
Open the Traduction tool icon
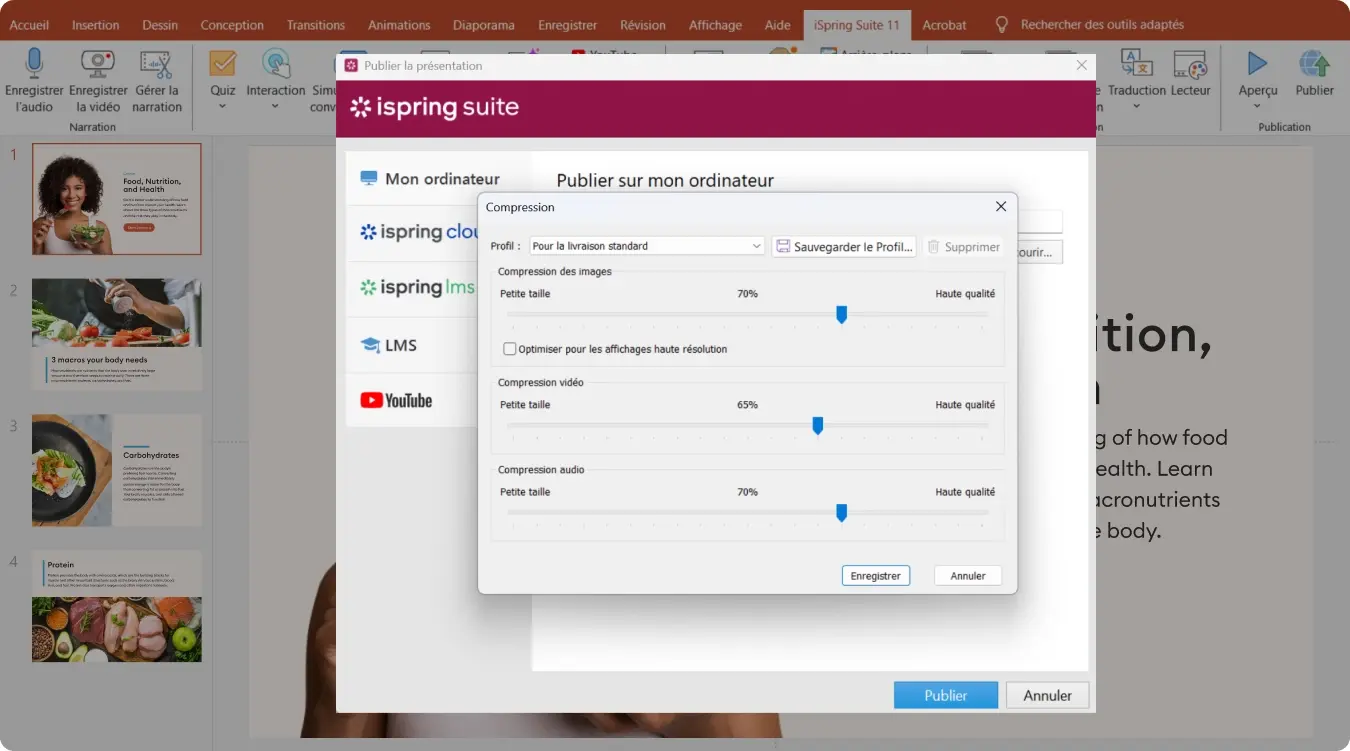(1137, 63)
